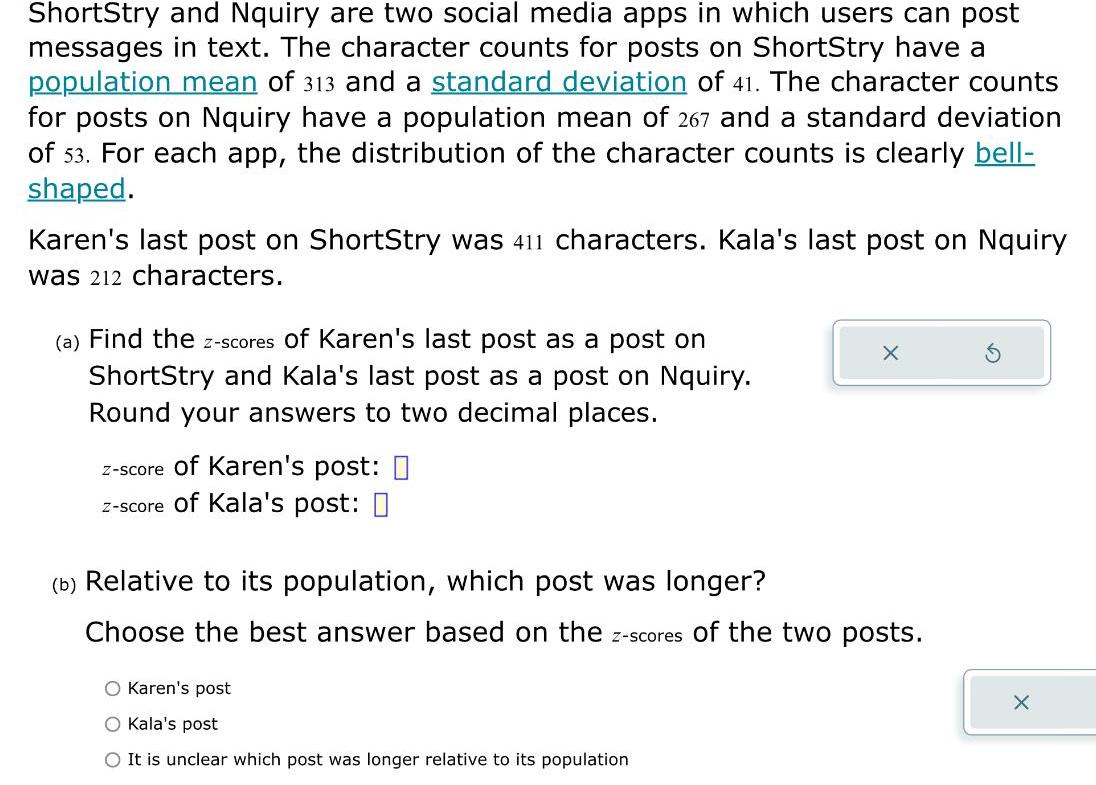Click the z-score label before Kala's answer
1096x785 pixels.
tap(131, 505)
